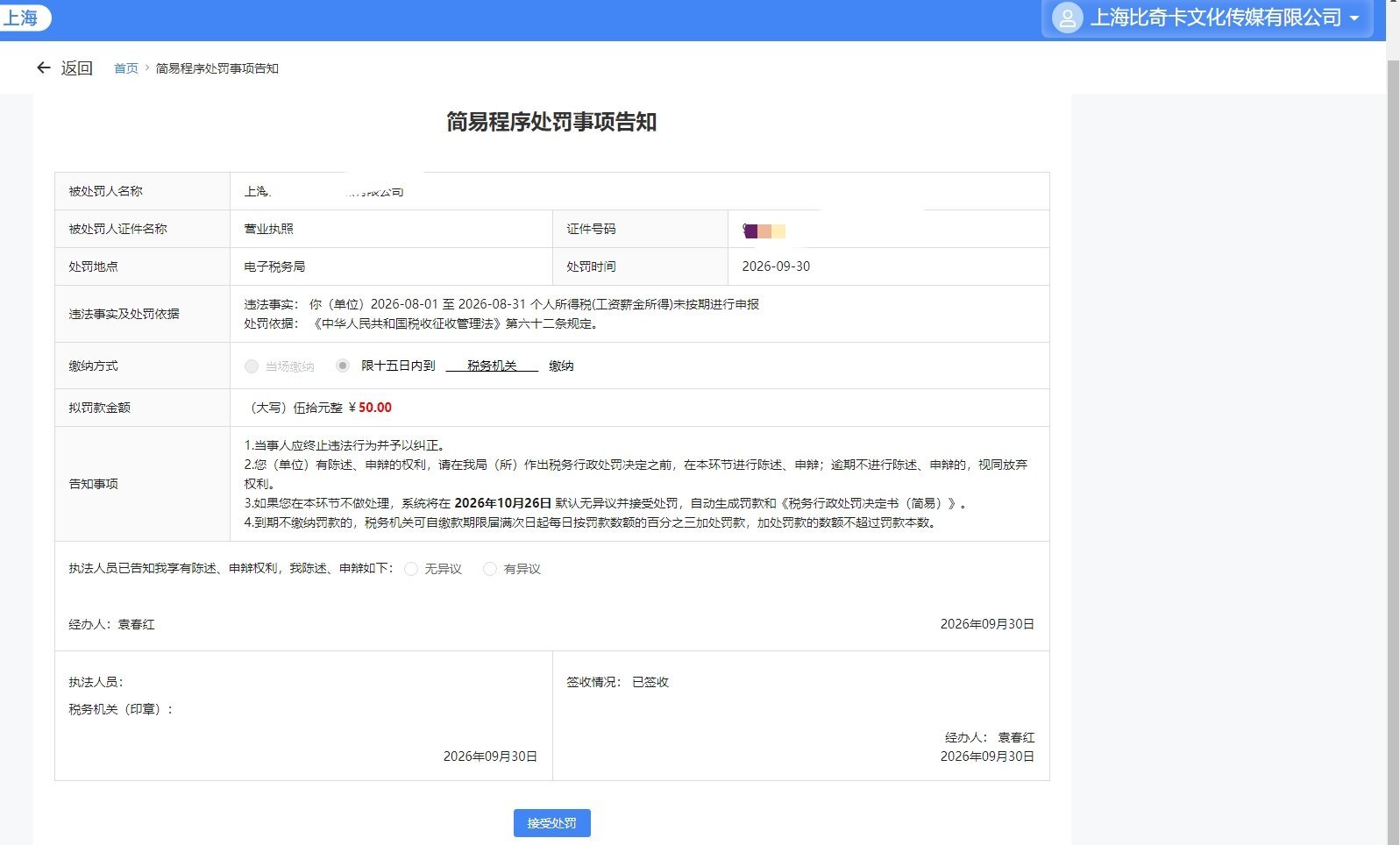Click the 执法人员 label

(x=96, y=682)
